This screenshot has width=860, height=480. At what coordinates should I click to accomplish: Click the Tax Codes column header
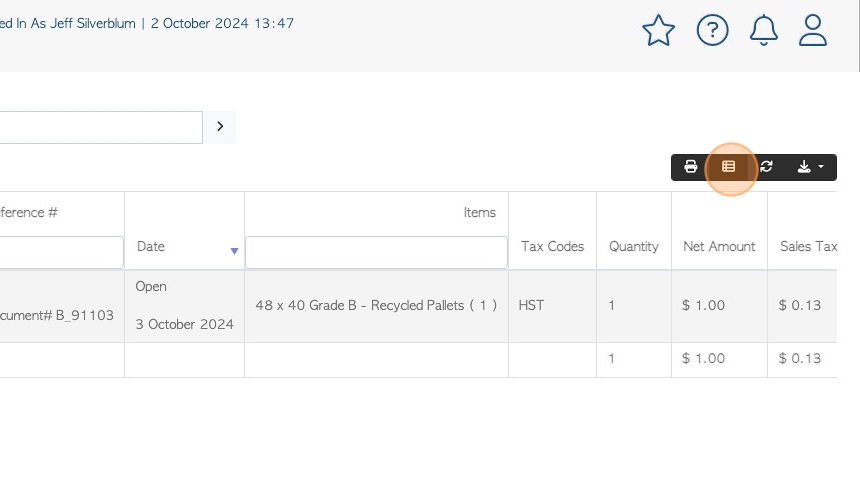pos(552,246)
